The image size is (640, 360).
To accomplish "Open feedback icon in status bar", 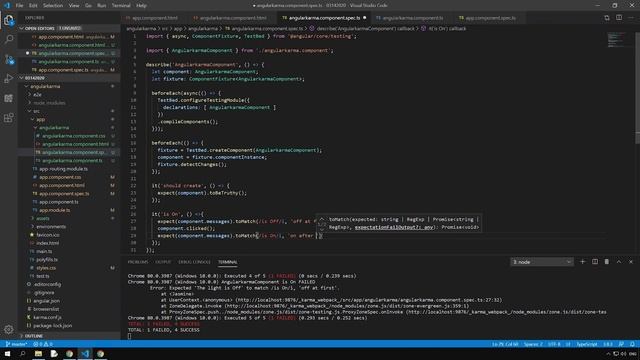I will (x=621, y=344).
